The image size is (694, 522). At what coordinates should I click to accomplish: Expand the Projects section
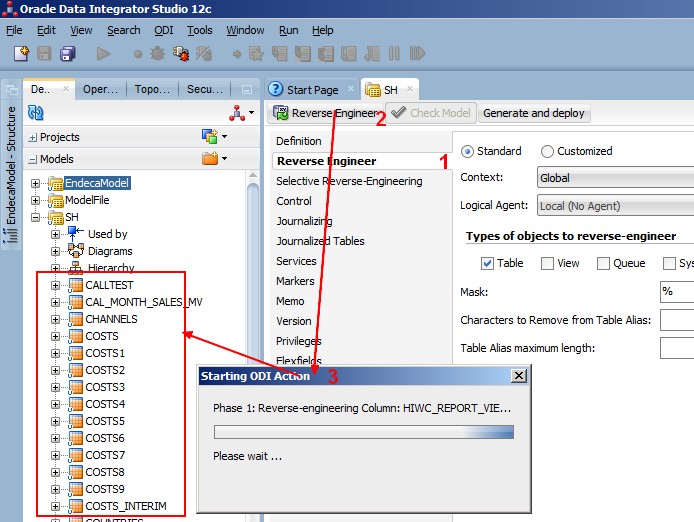[x=32, y=138]
